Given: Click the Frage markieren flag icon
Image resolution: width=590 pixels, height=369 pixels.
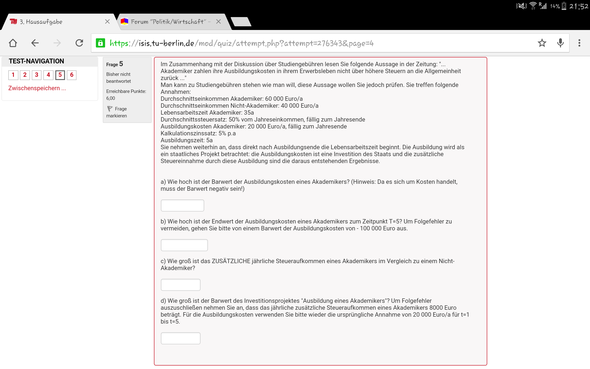Looking at the screenshot, I should [109, 109].
